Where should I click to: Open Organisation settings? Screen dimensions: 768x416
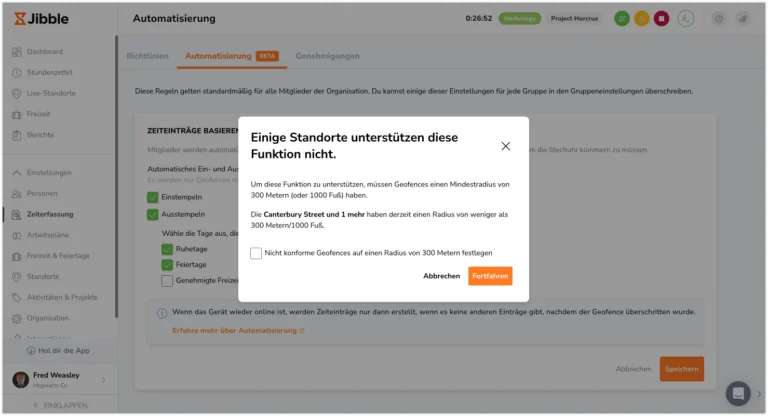point(48,318)
